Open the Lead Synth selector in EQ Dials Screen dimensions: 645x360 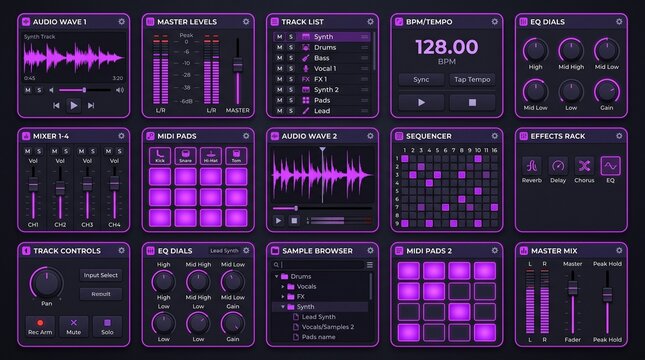pos(224,251)
